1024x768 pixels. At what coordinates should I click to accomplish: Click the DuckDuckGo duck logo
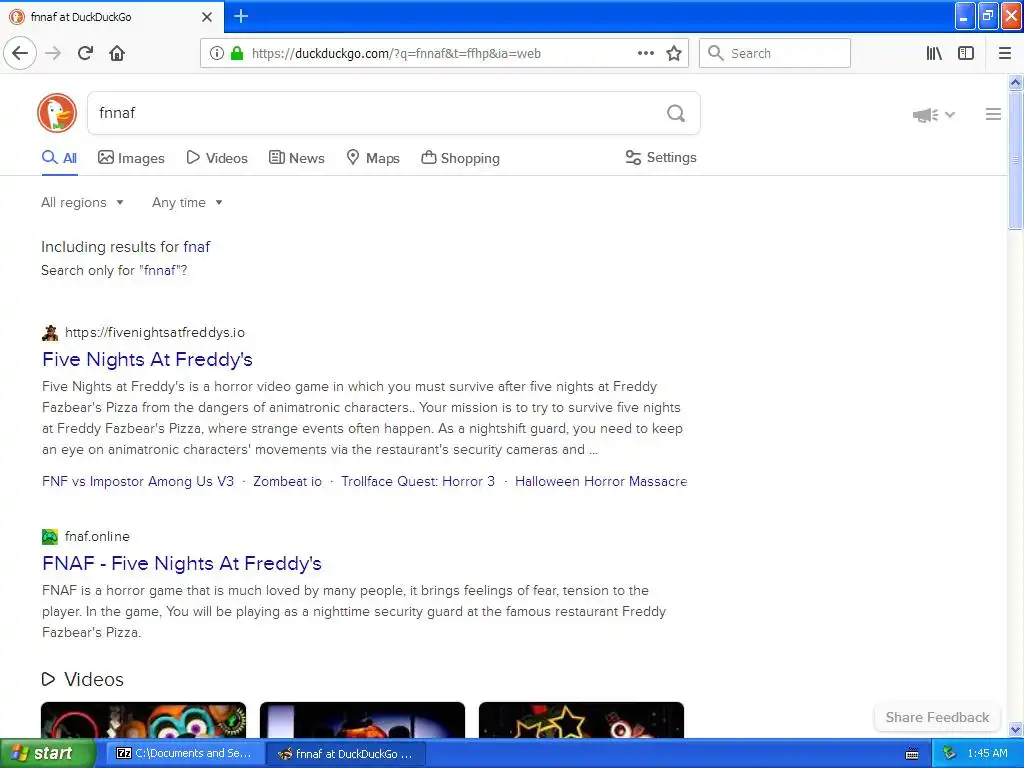[57, 113]
